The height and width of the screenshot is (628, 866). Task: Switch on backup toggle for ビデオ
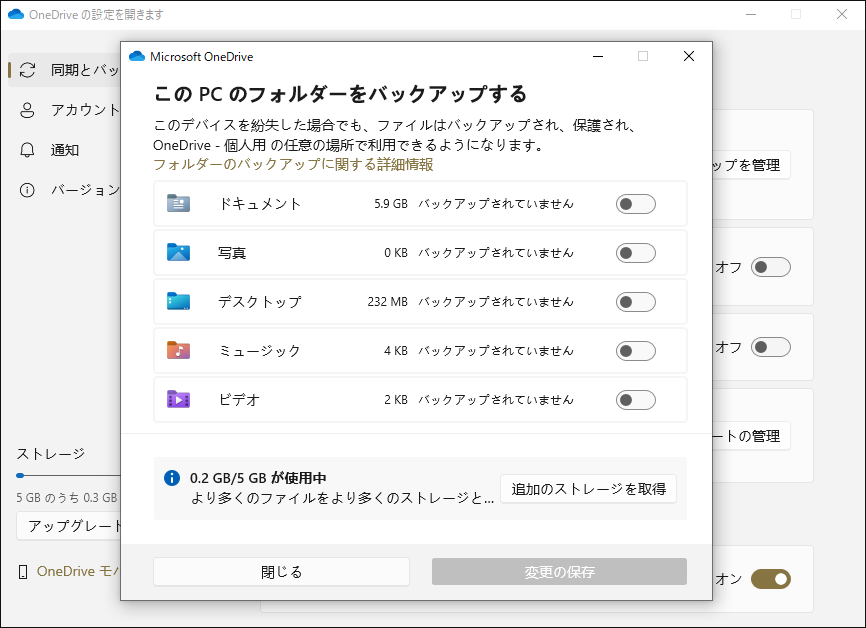(636, 400)
